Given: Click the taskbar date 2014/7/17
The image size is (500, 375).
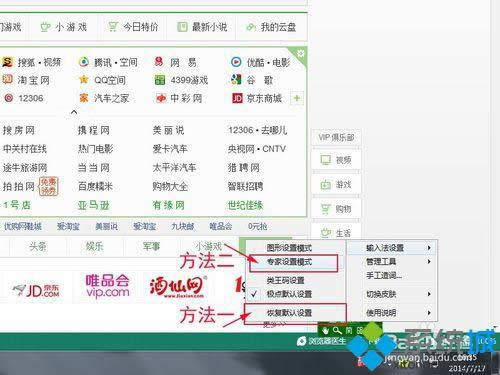Looking at the screenshot, I should coord(467,368).
